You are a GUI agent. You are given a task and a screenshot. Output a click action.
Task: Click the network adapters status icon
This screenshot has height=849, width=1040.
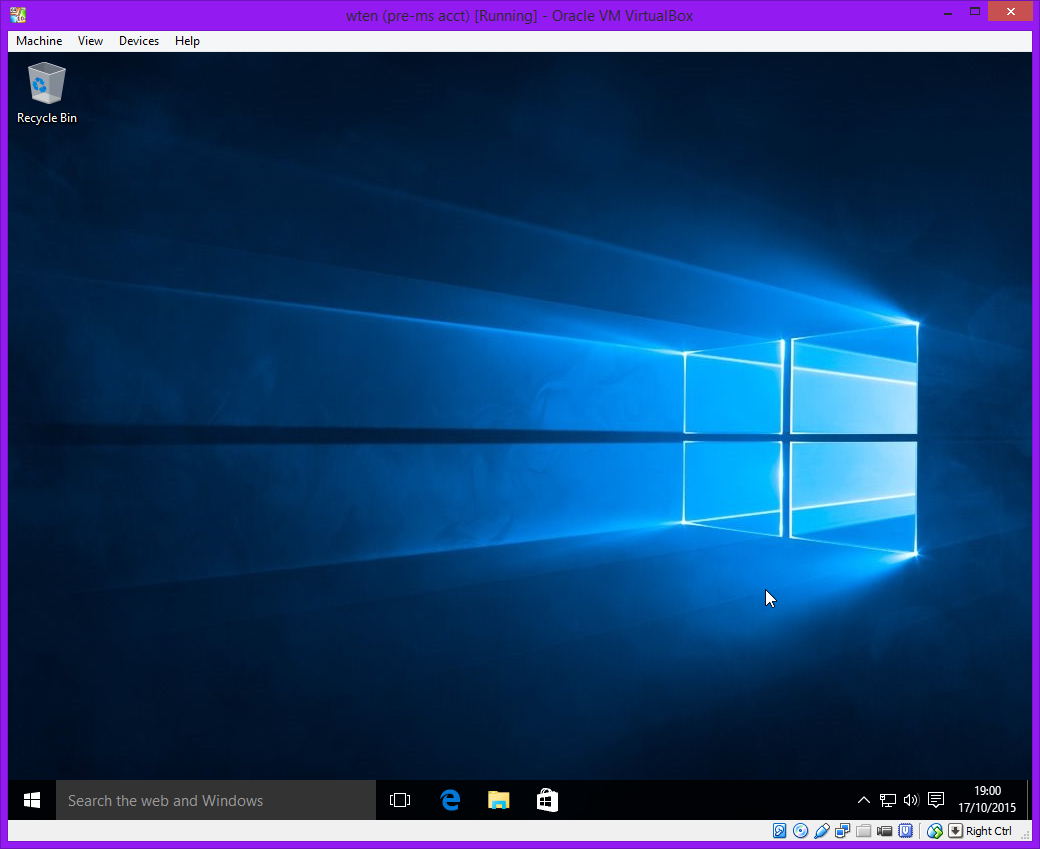click(x=842, y=831)
